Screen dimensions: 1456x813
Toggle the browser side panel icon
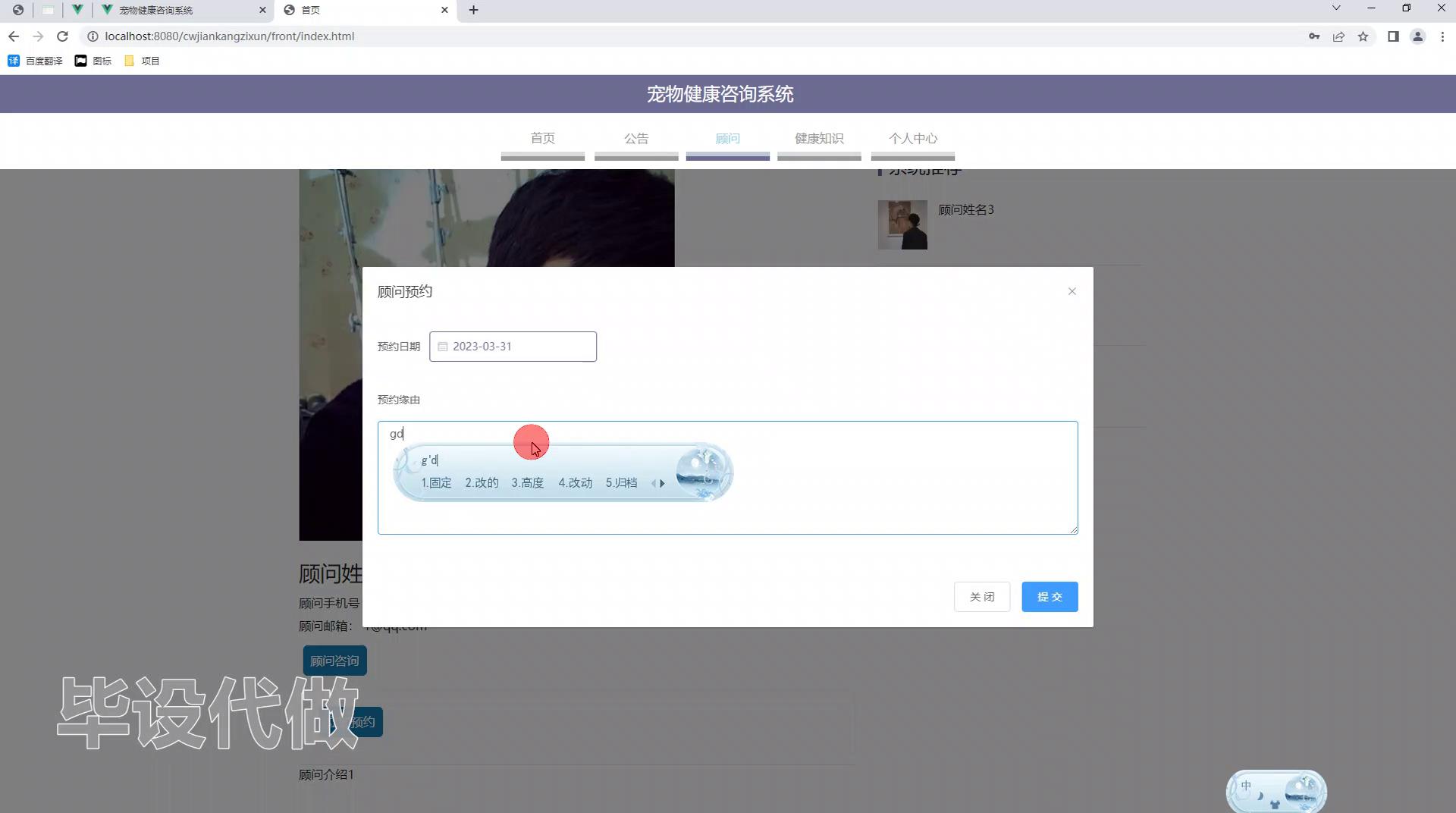(x=1393, y=36)
